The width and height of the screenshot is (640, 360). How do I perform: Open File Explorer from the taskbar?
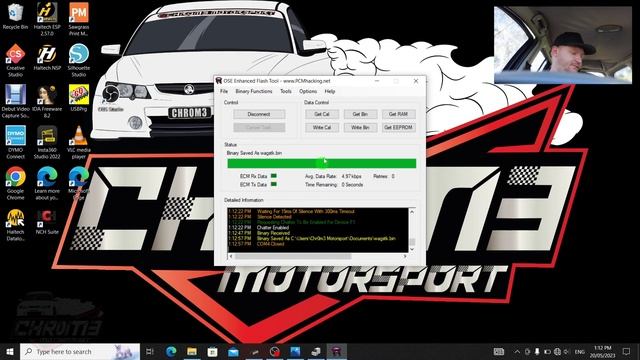[192, 351]
